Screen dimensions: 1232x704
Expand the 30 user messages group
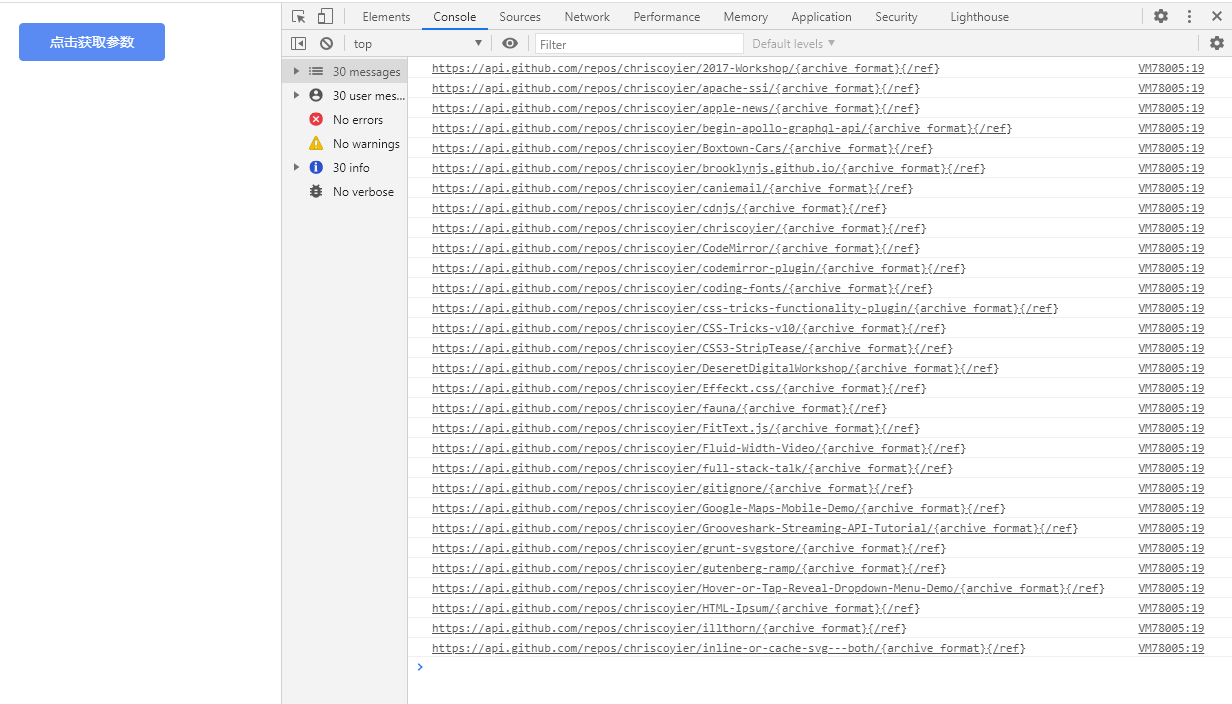click(296, 96)
